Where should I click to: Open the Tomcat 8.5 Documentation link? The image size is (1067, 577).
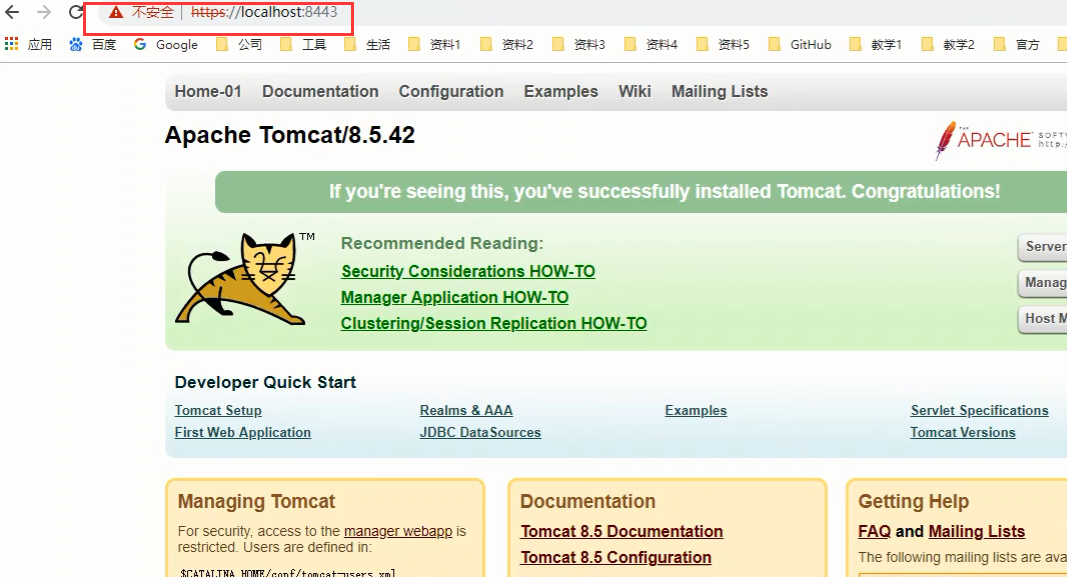tap(622, 531)
